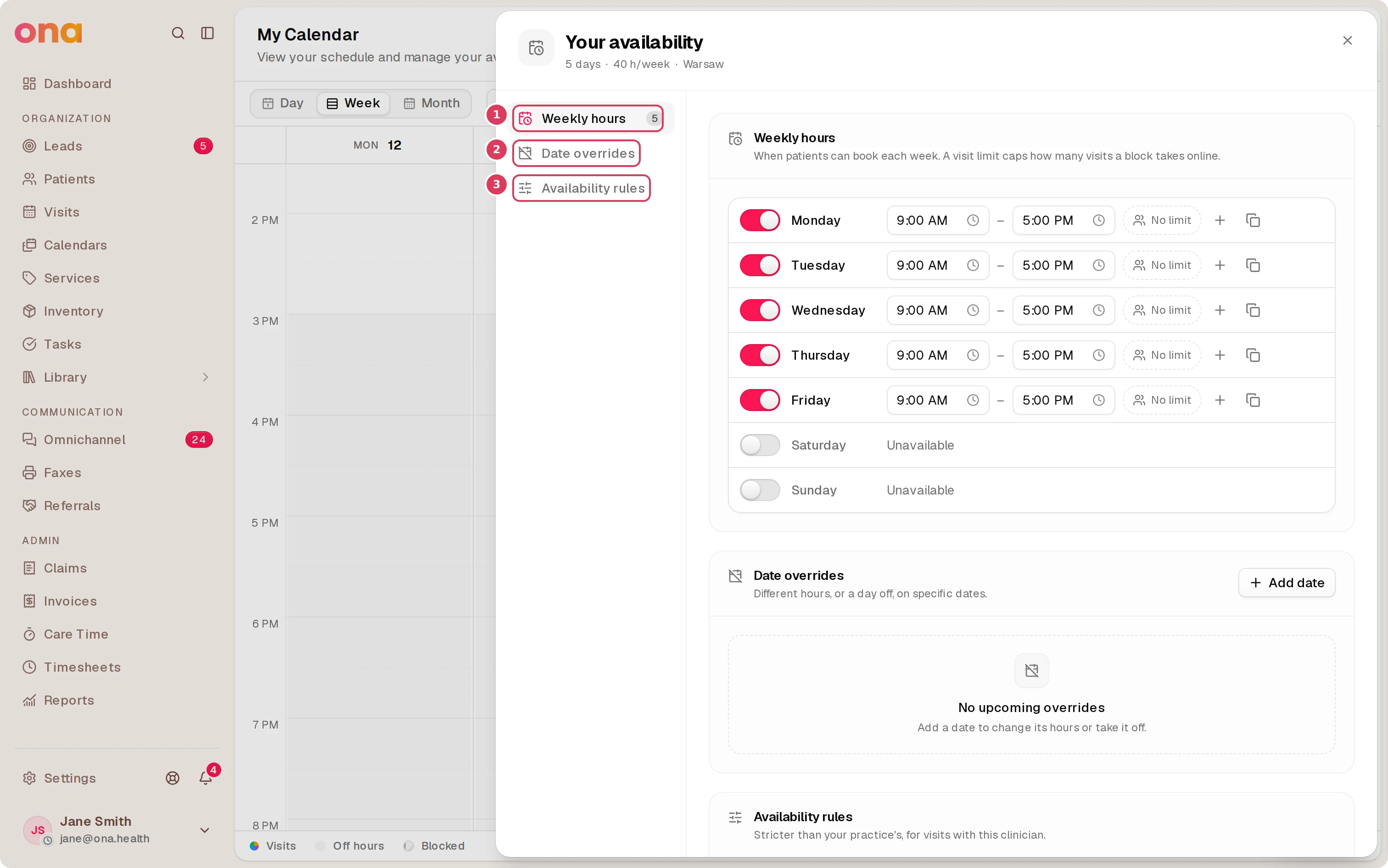1388x868 pixels.
Task: Switch calendar to Day view
Action: 283,103
